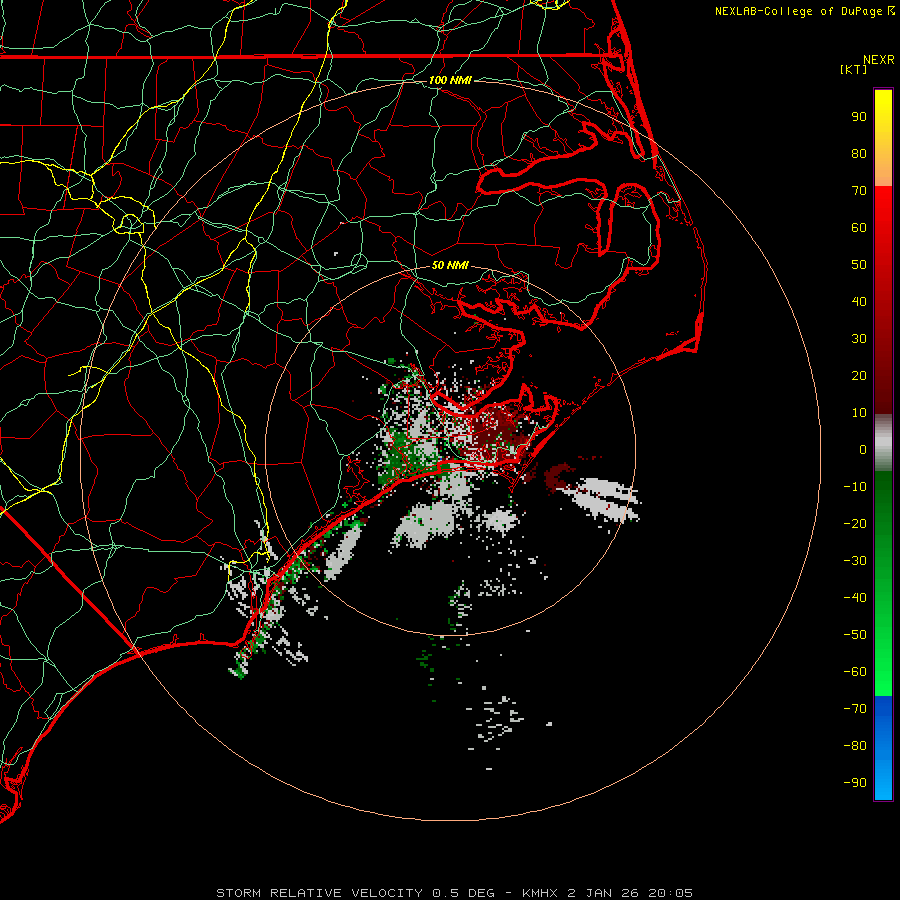This screenshot has width=900, height=900.
Task: Click the 0 value on the velocity scale
Action: [863, 449]
